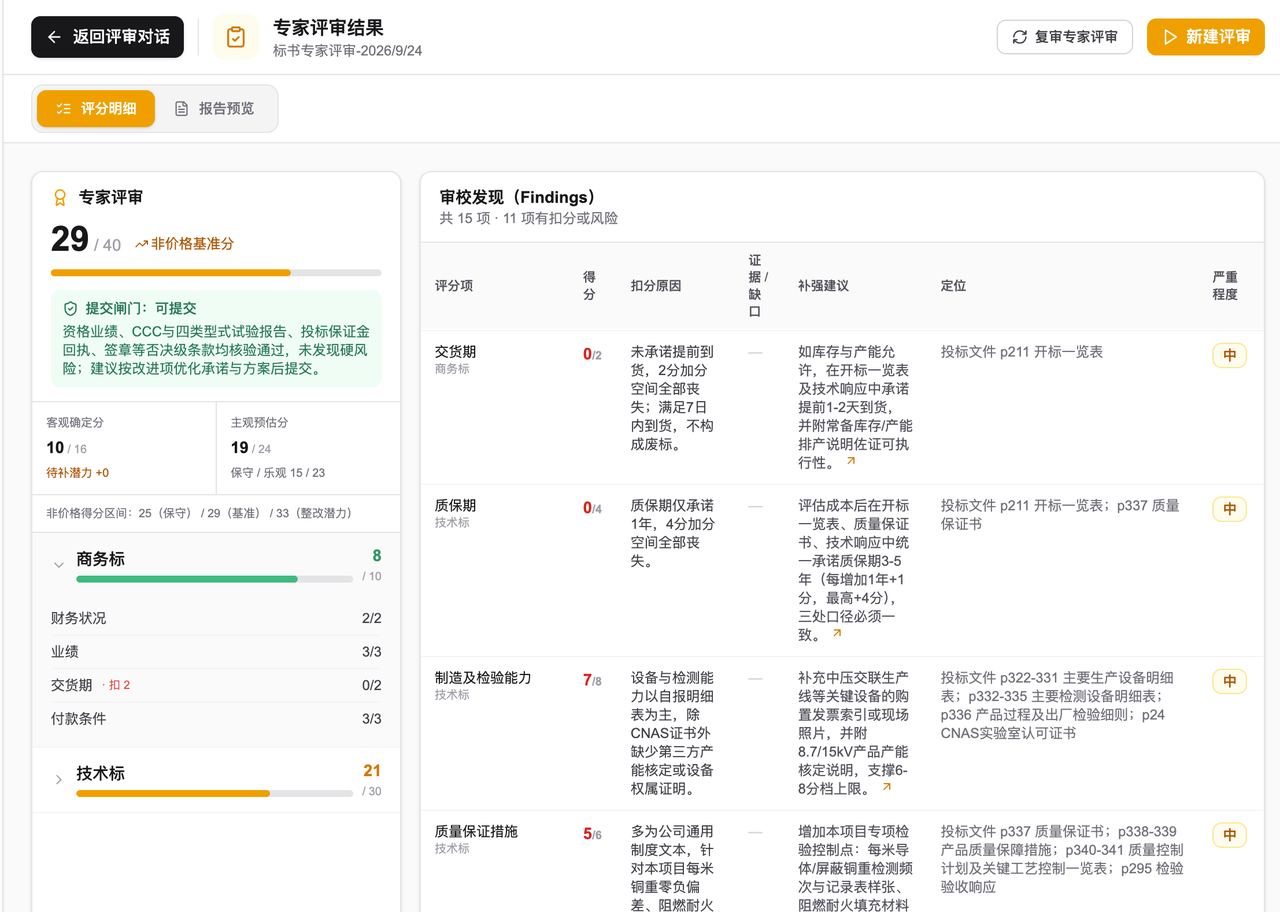Click the 定位 column header
The image size is (1280, 912).
click(954, 286)
